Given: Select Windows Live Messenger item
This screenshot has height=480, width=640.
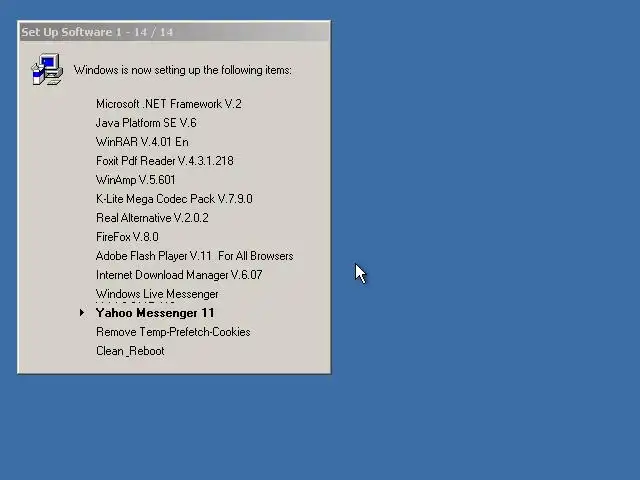Looking at the screenshot, I should coord(157,294).
